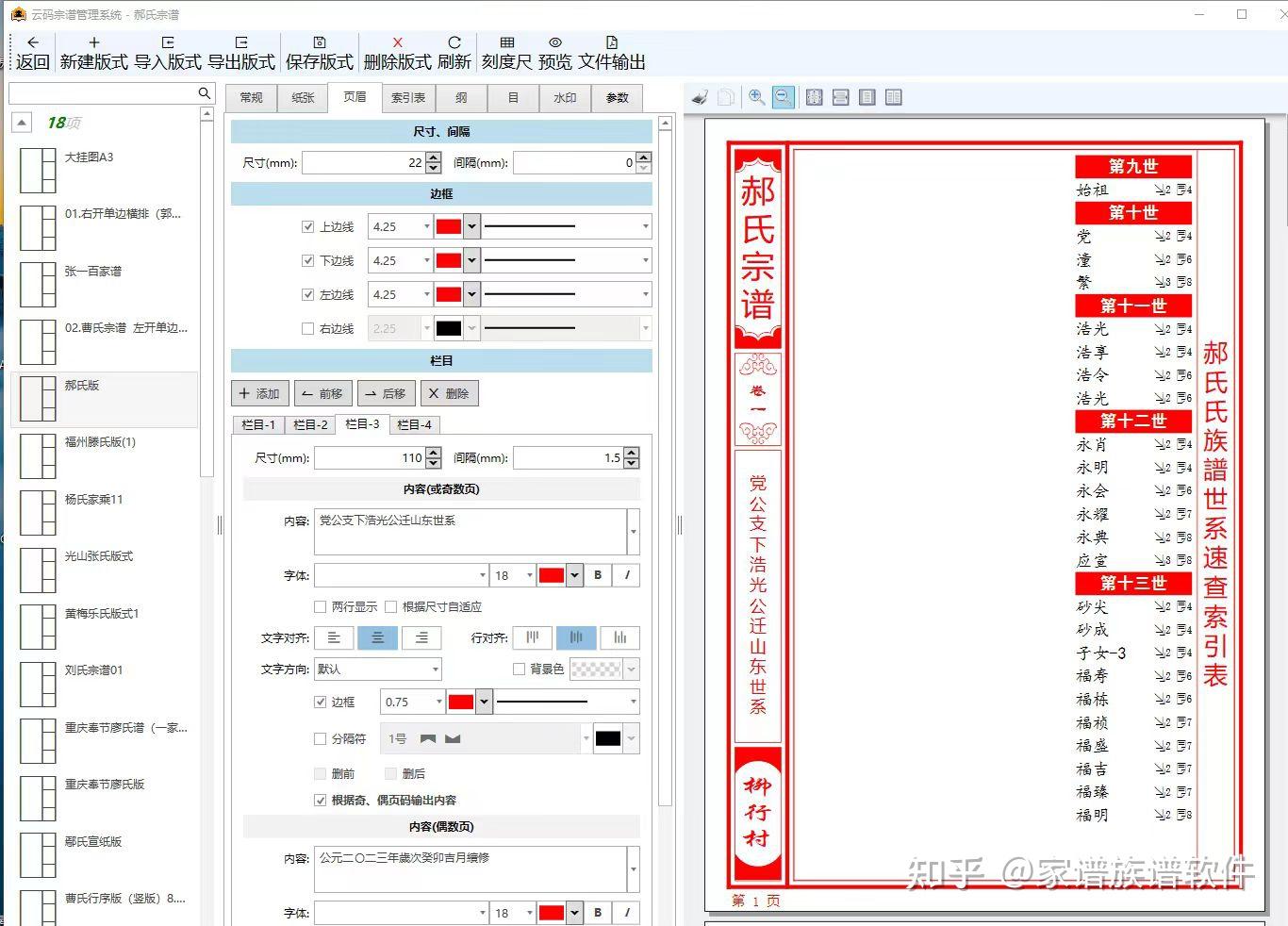Click the 后移 move backward button
The width and height of the screenshot is (1288, 926).
(x=386, y=393)
